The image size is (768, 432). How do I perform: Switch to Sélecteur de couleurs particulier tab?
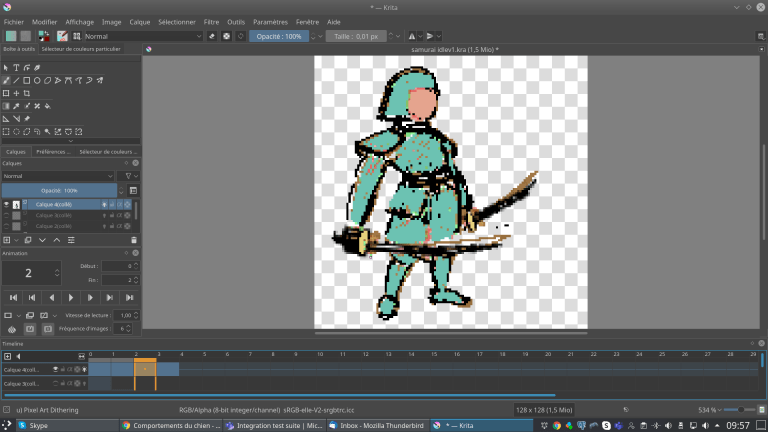tap(81, 49)
